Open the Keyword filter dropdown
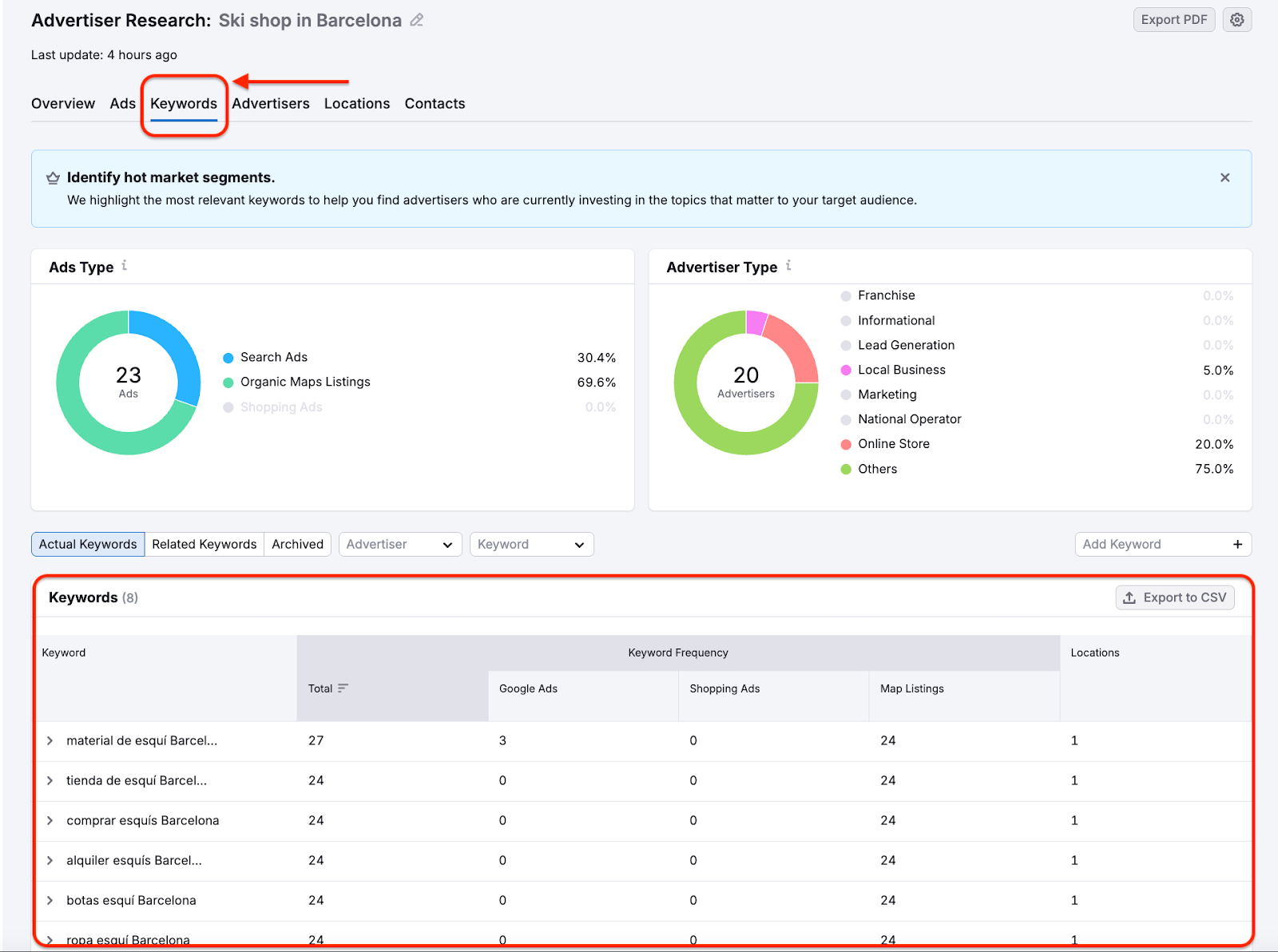This screenshot has width=1278, height=952. (531, 544)
